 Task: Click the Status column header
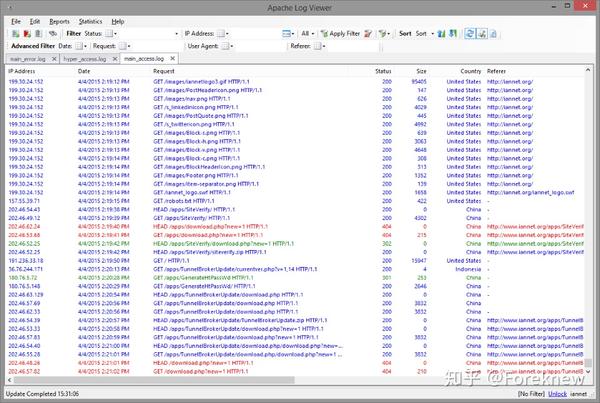click(383, 71)
